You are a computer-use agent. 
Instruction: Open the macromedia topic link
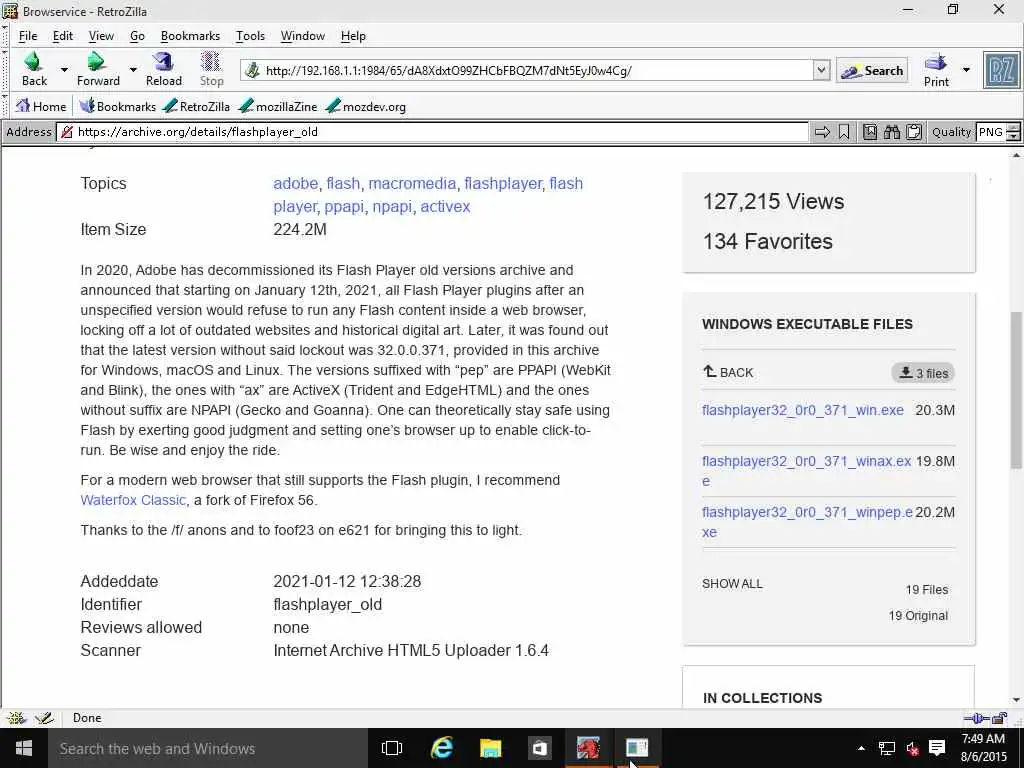pos(412,184)
